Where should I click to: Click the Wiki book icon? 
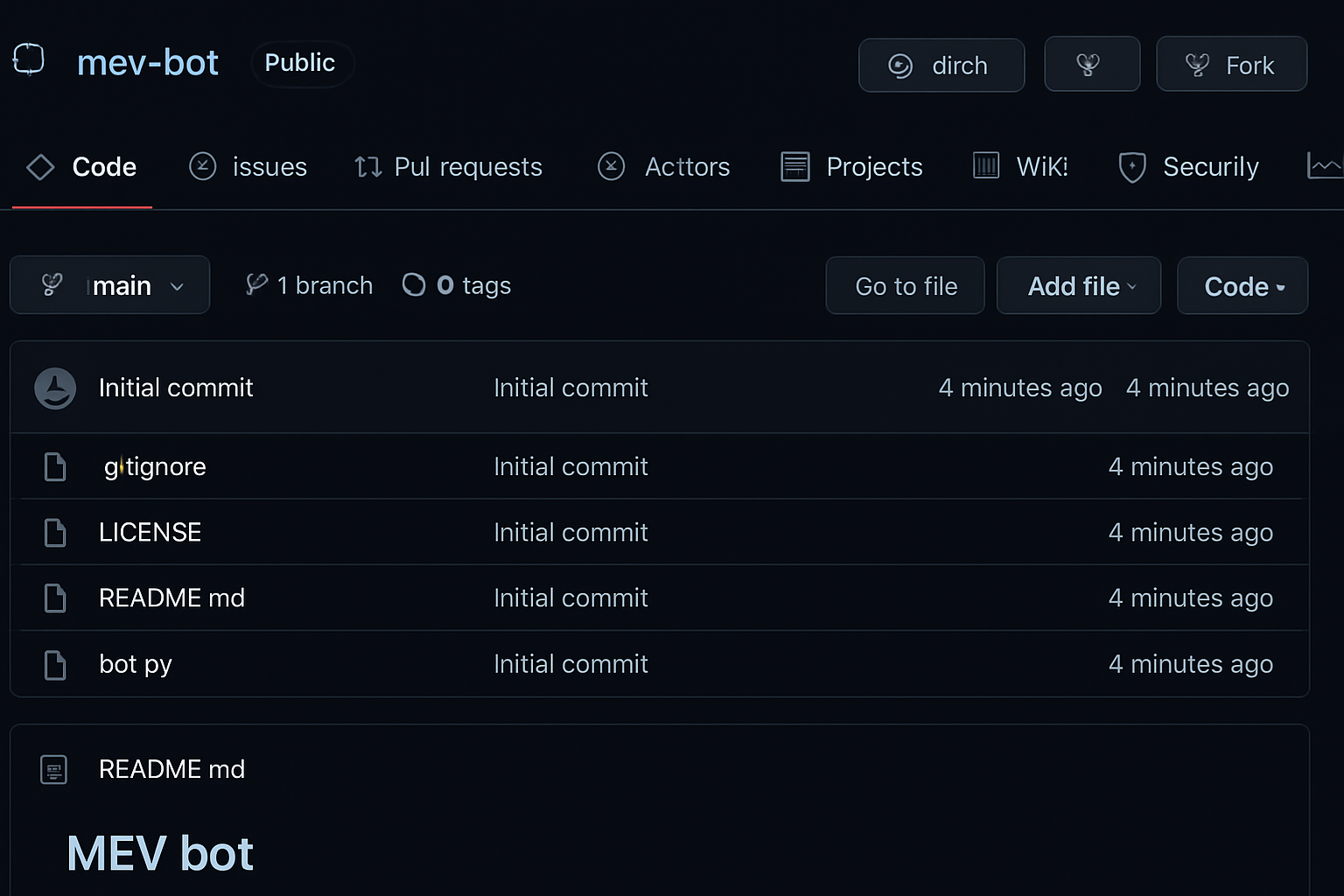(985, 166)
